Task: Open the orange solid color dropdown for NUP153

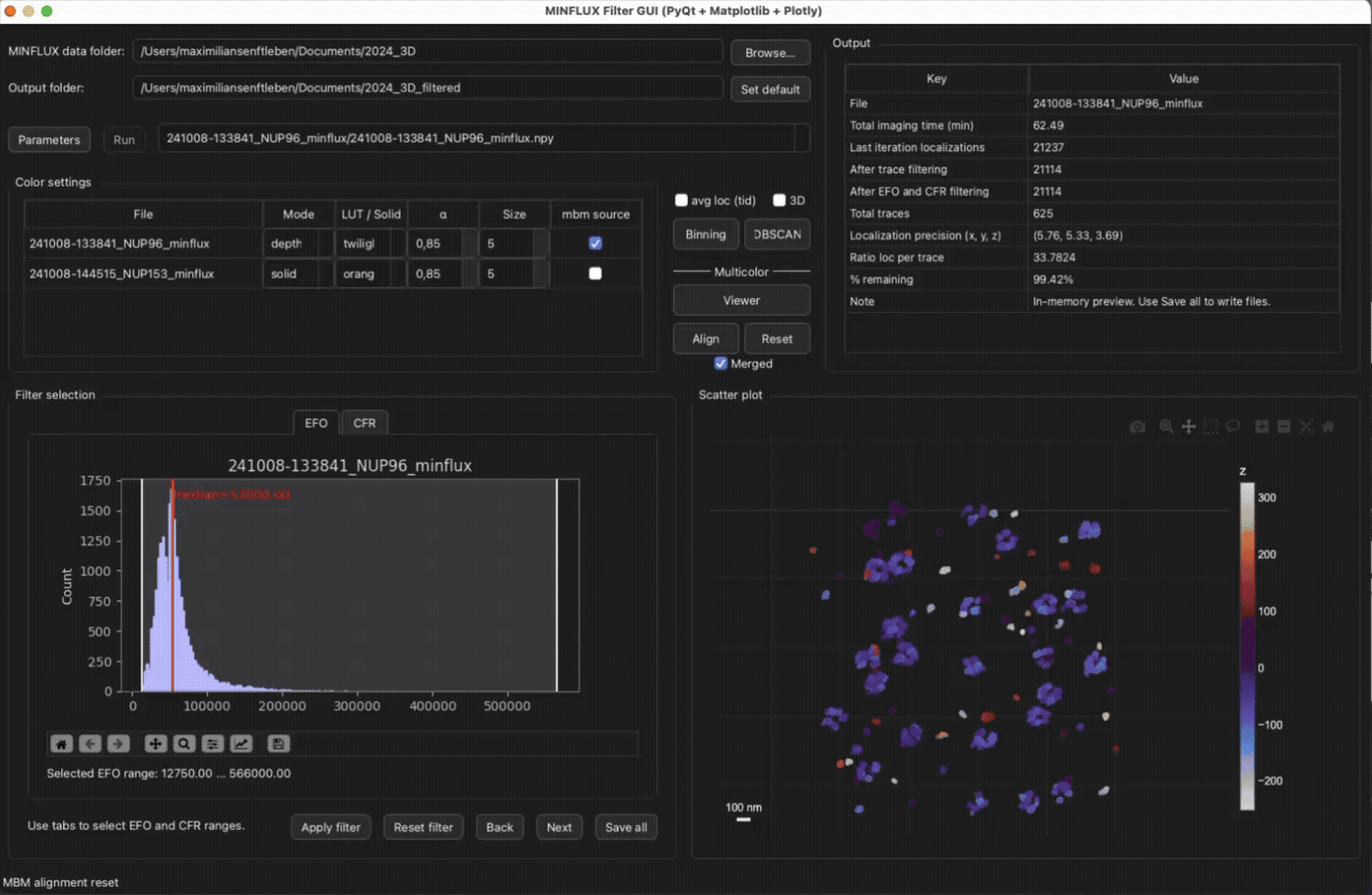Action: click(370, 274)
